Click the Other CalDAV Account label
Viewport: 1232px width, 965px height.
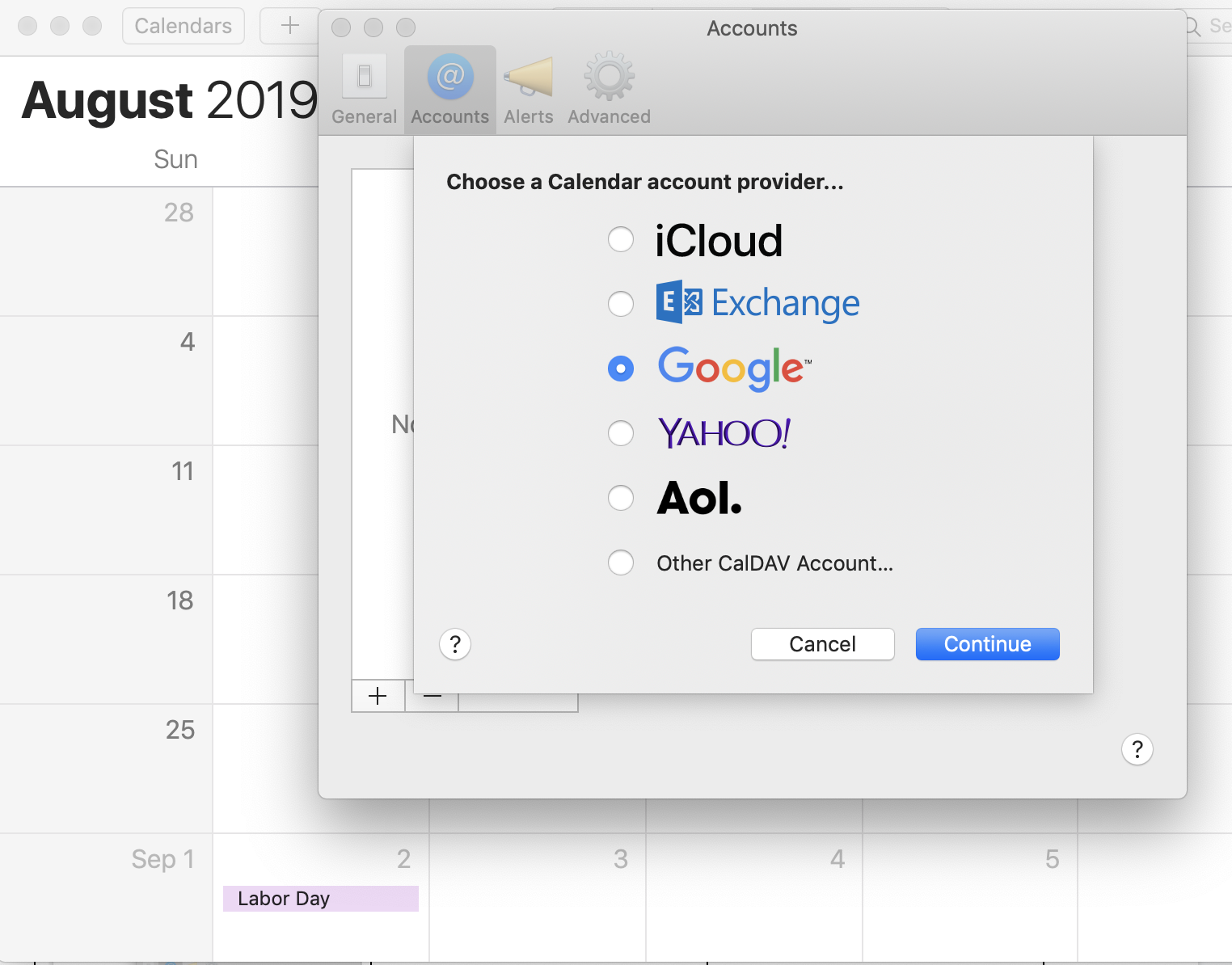(774, 563)
